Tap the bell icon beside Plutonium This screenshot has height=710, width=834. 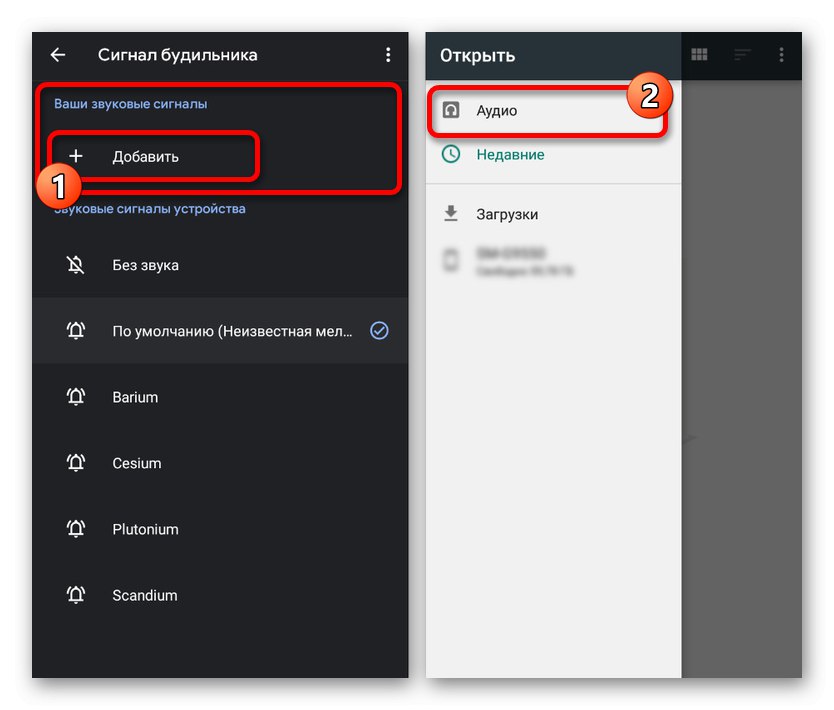(76, 529)
